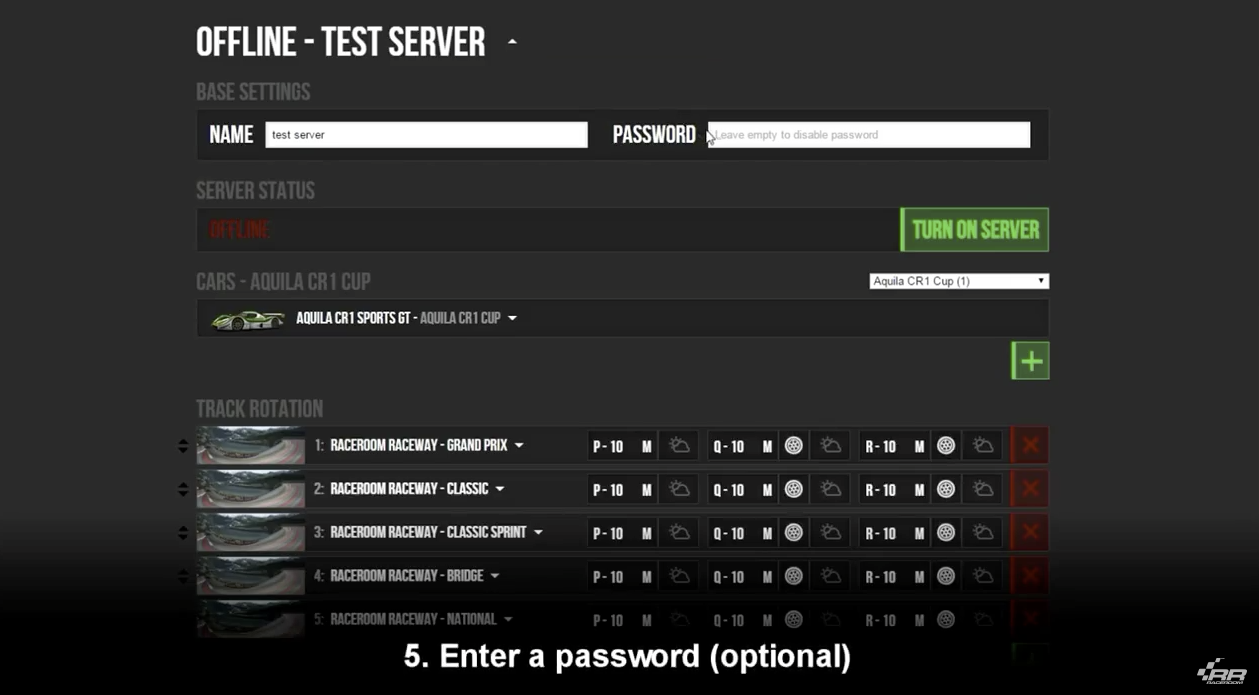The image size is (1259, 695).
Task: Set practice weather for Classic Sprint track
Action: tap(679, 533)
